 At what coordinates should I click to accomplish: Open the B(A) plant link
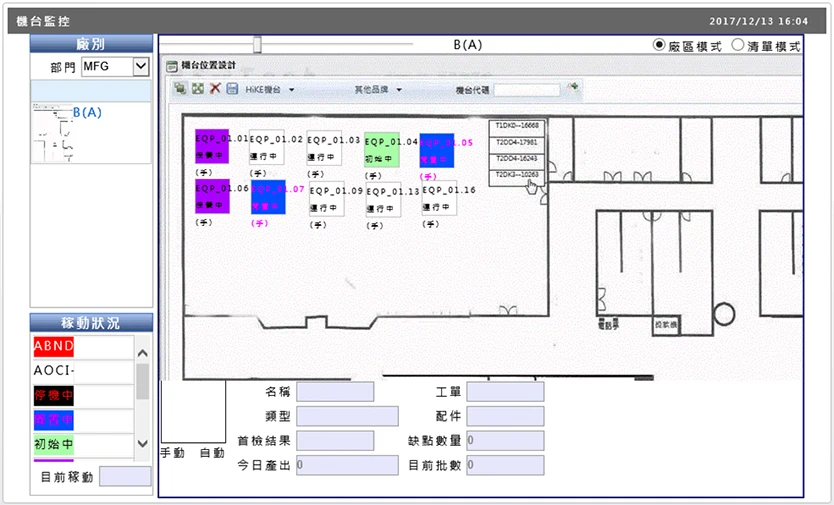pos(87,112)
